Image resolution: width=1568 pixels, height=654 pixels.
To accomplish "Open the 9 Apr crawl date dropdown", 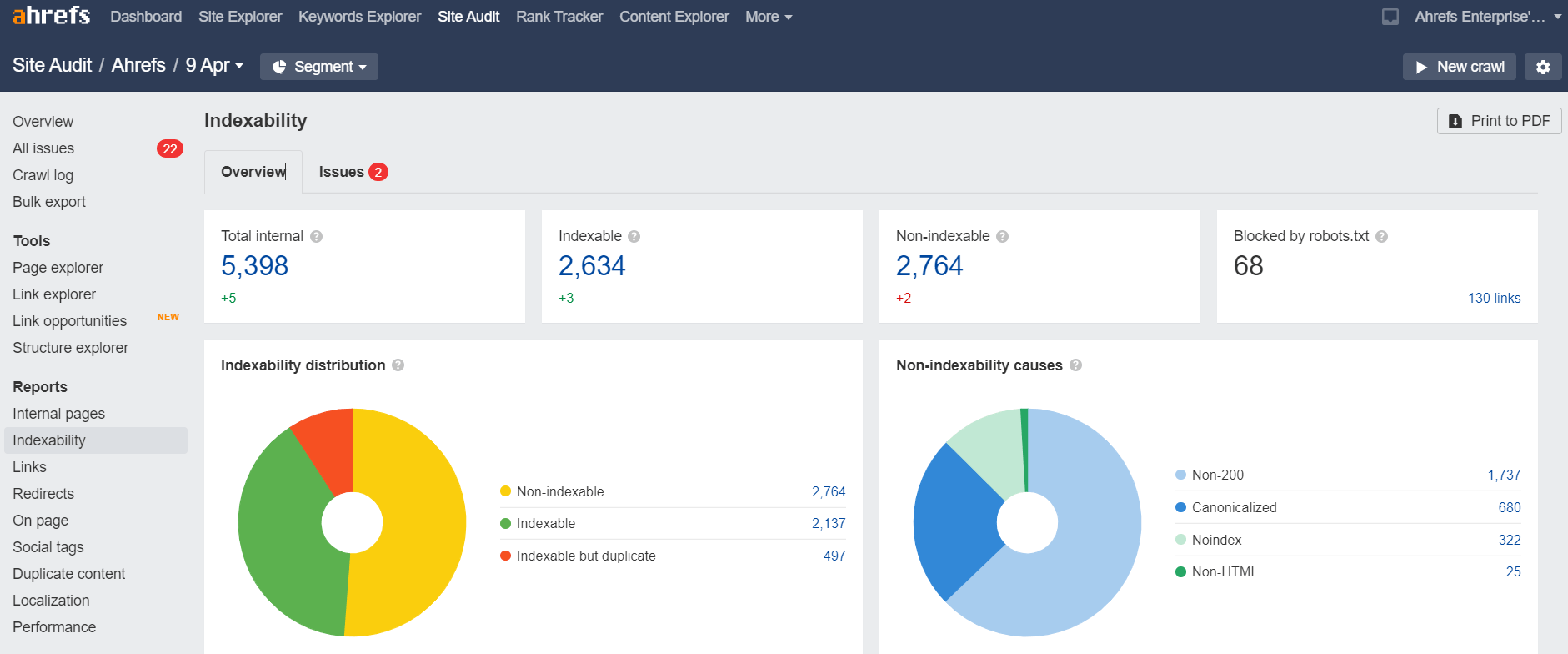I will coord(214,66).
